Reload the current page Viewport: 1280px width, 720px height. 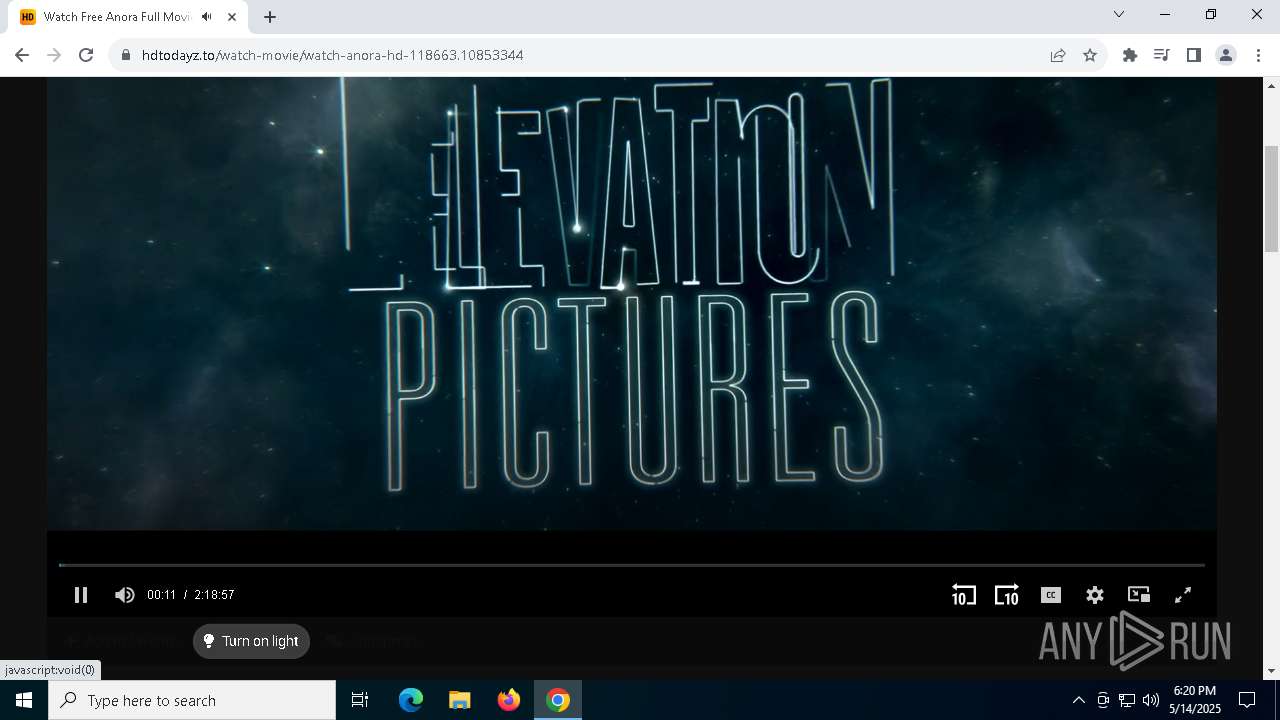86,55
